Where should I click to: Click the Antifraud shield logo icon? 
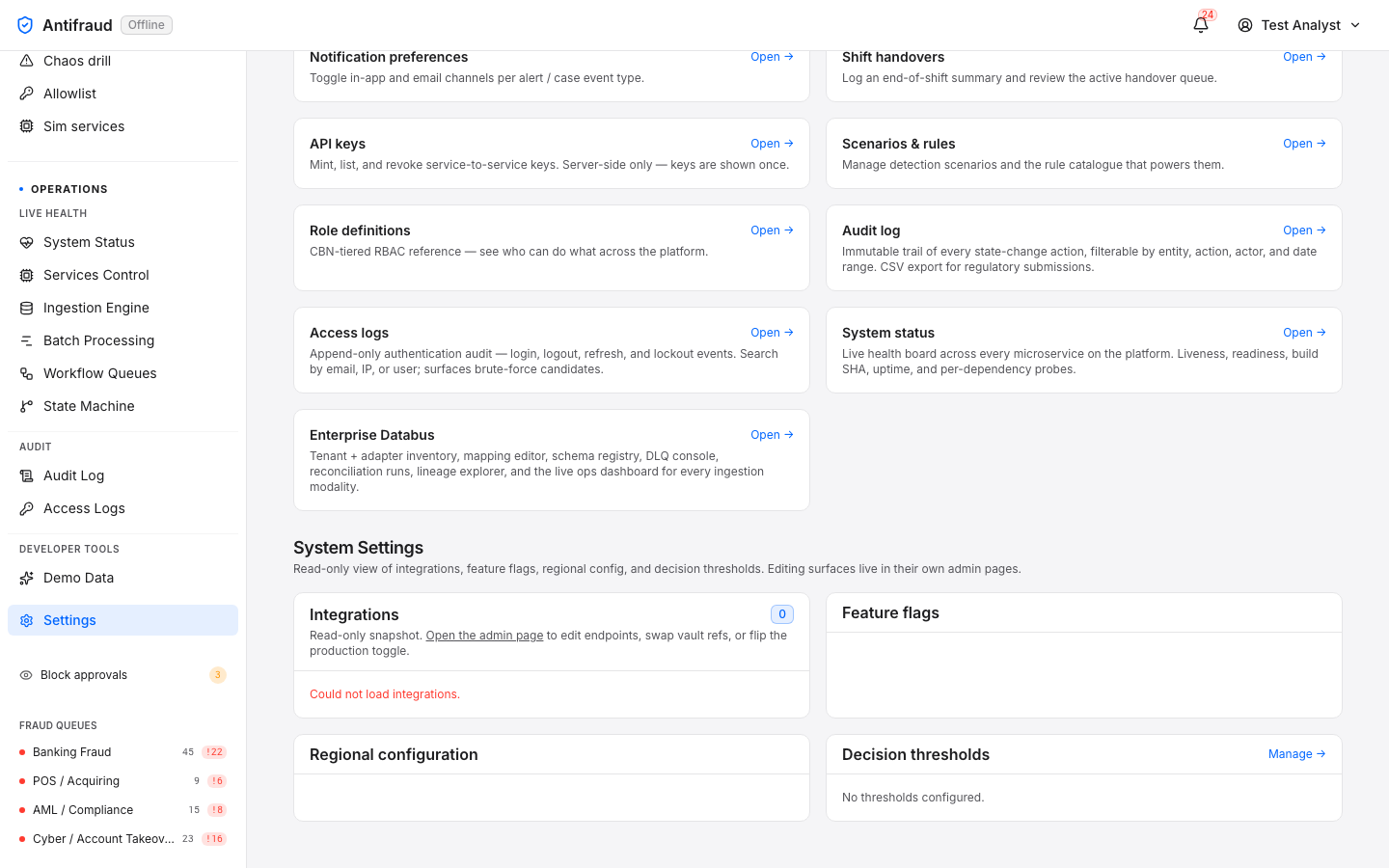point(25,25)
